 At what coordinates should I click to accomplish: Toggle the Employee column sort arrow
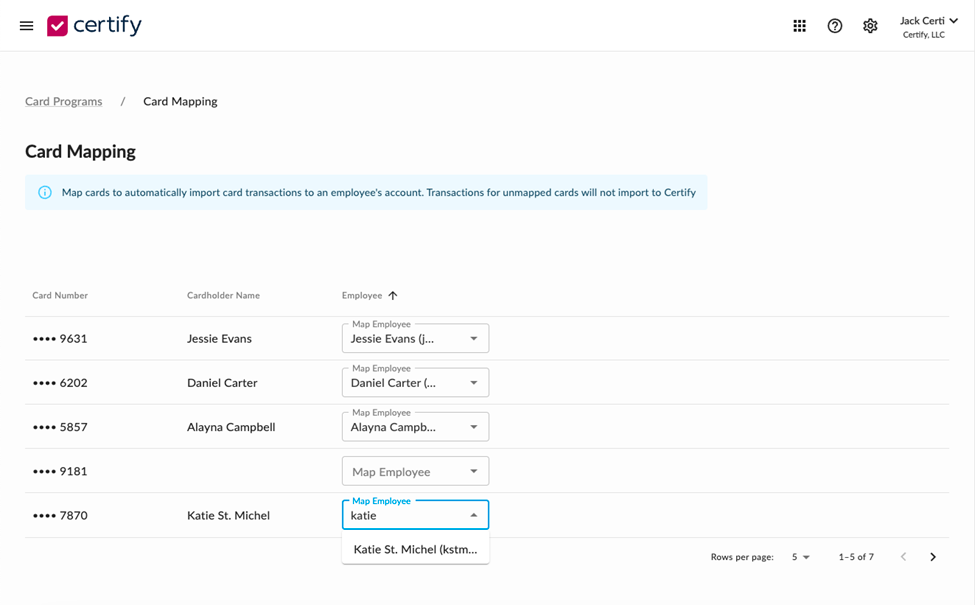click(392, 295)
